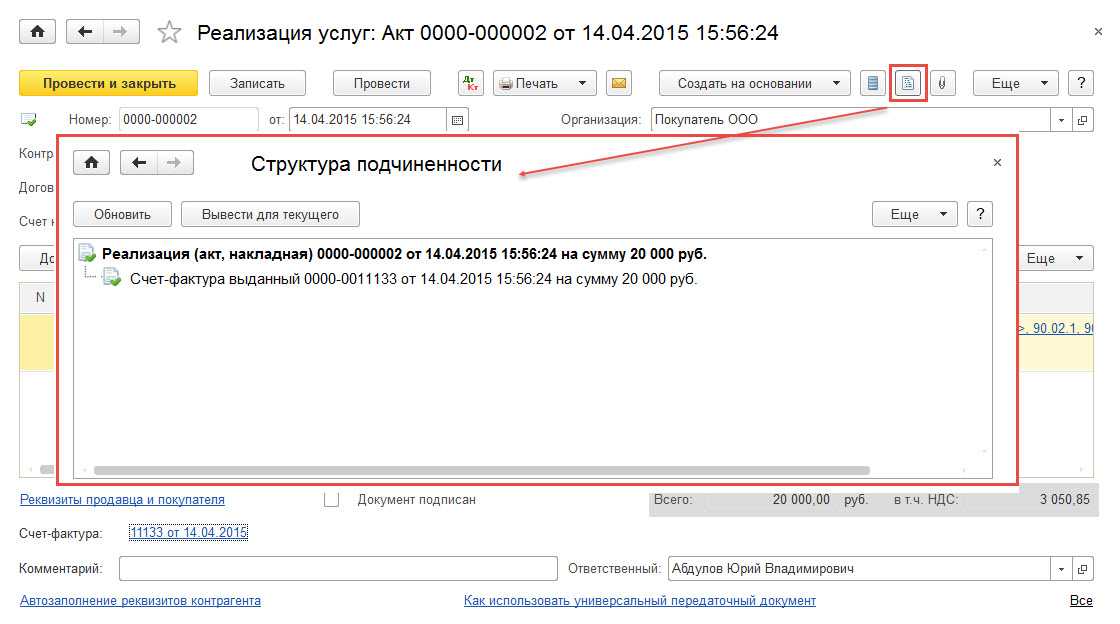Open the Еще menu in main toolbar
Viewport: 1120px width, 624px height.
point(1015,83)
